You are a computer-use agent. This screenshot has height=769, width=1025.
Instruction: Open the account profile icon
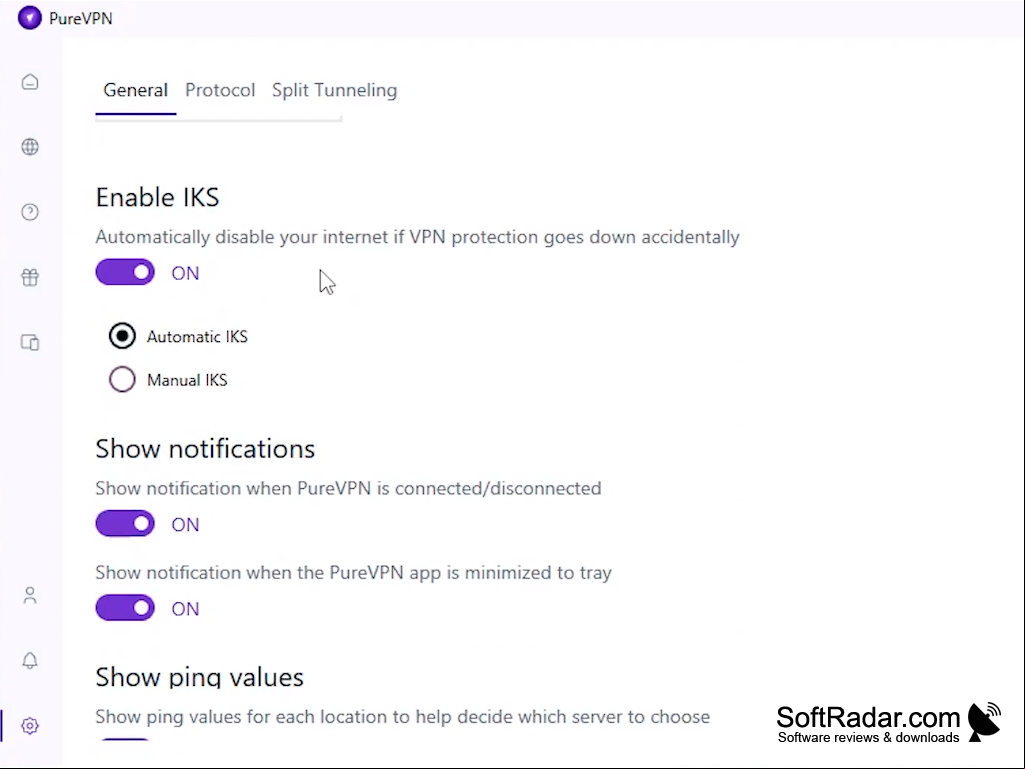point(30,595)
